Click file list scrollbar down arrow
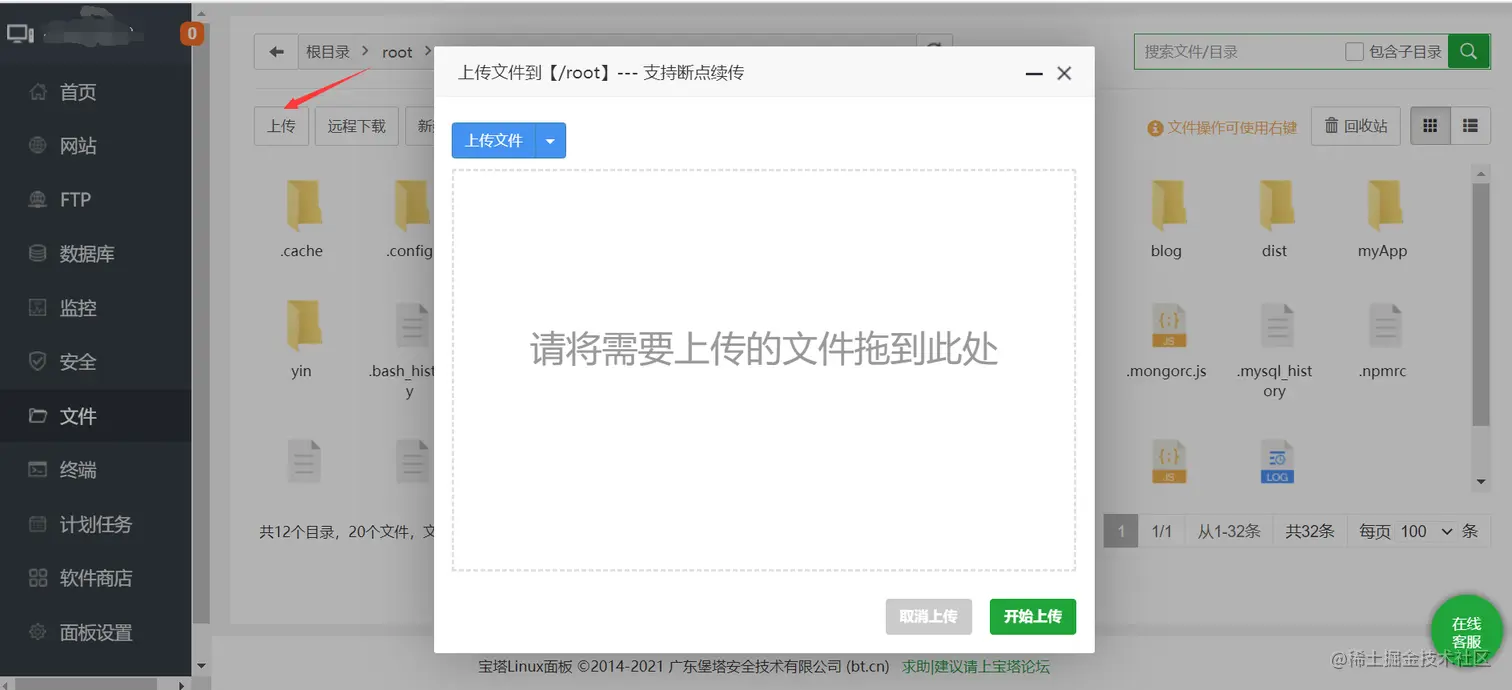Screen dimensions: 1512x690 (x=1481, y=483)
